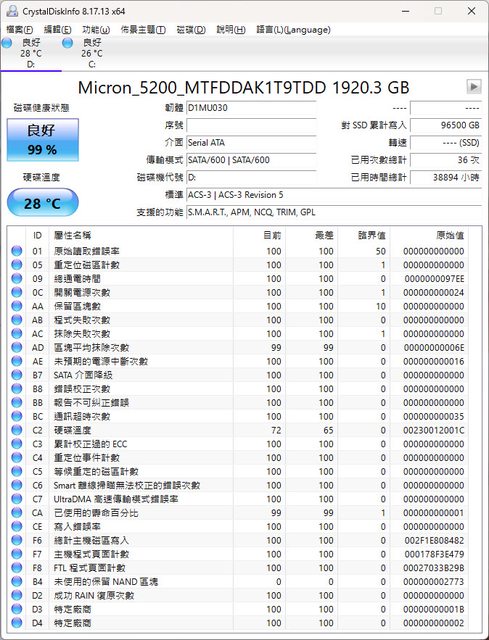This screenshot has height=640, width=489.
Task: Click status icon for attribute 09
Action: click(17, 279)
